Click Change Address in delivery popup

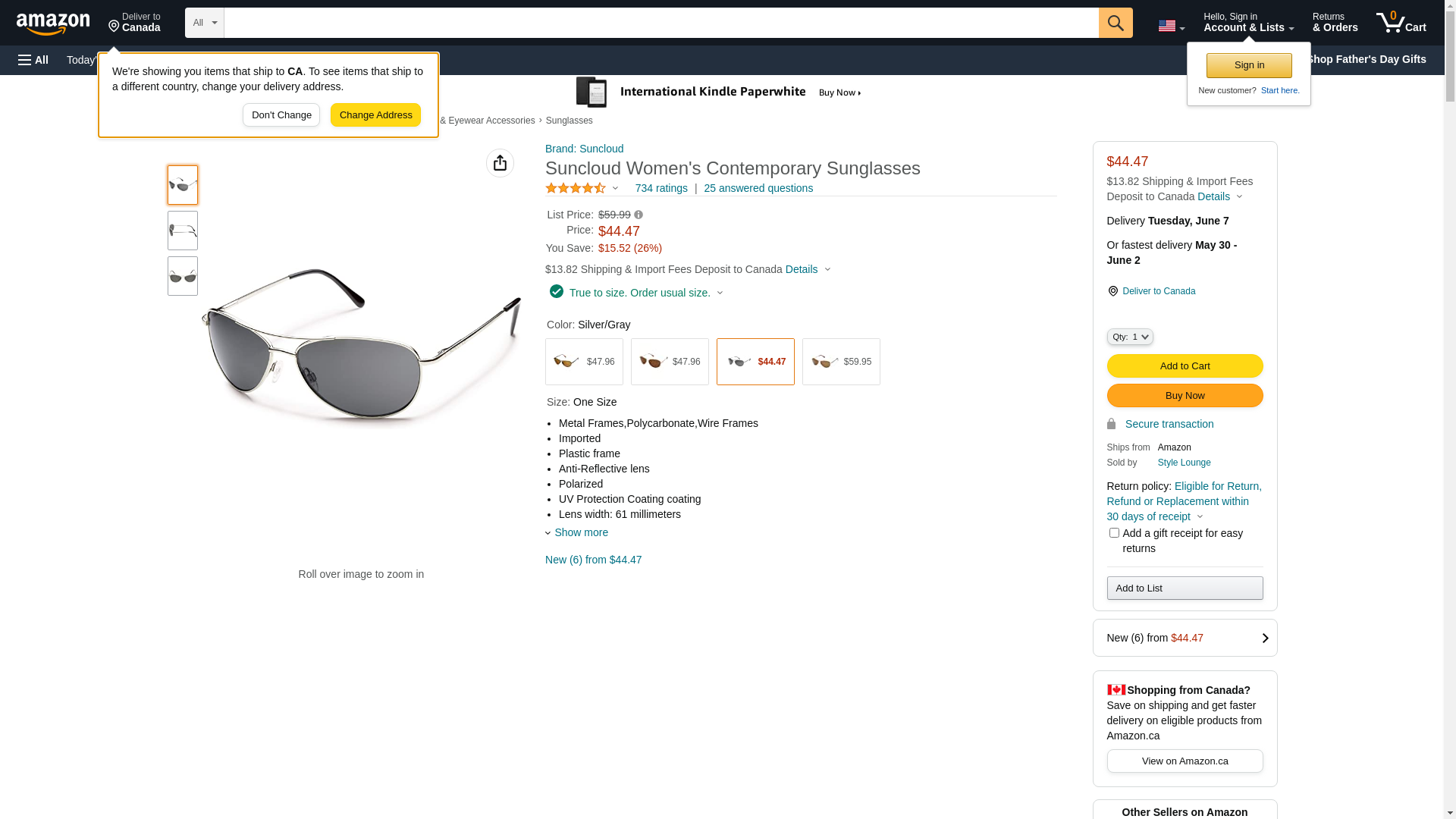click(375, 115)
